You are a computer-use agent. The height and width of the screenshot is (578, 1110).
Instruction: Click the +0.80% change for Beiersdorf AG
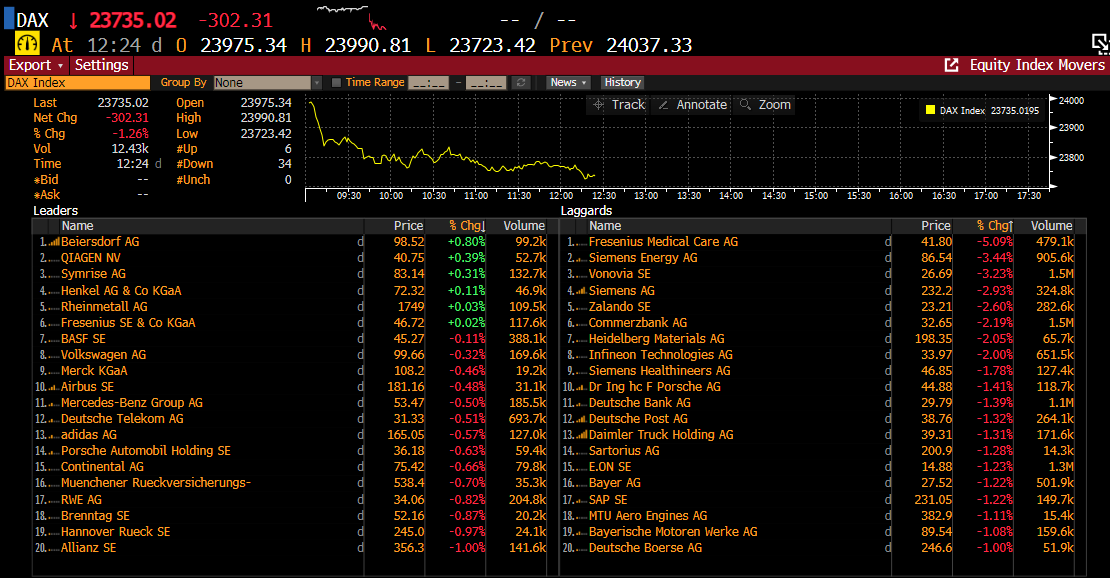pos(467,242)
